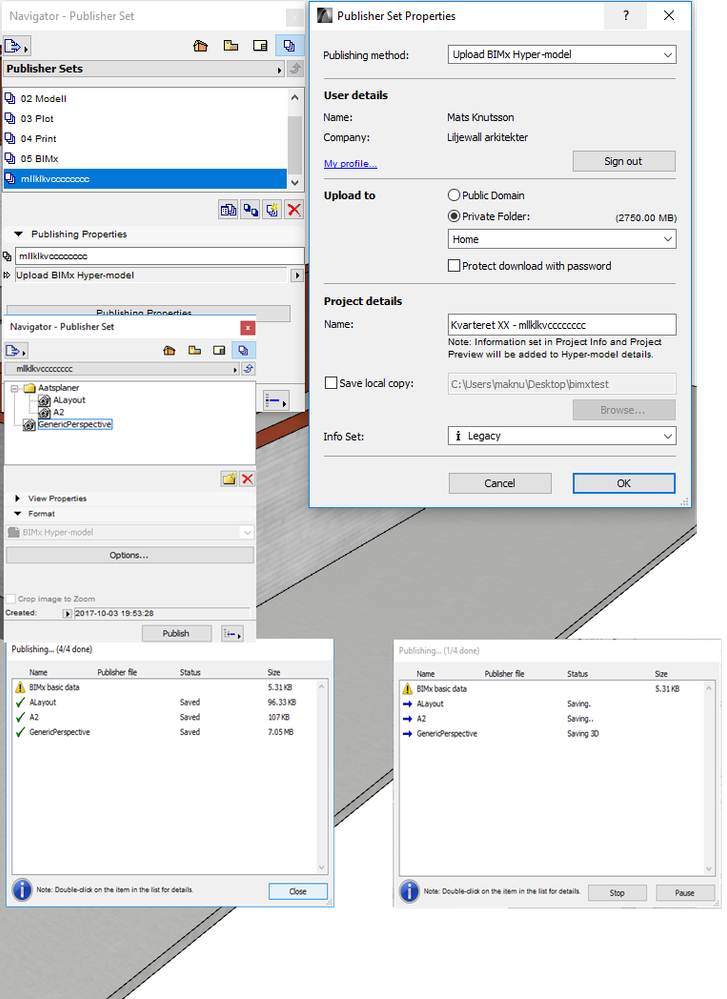Toggle Crop image to Zoom checkbox
727x999 pixels.
click(11, 599)
